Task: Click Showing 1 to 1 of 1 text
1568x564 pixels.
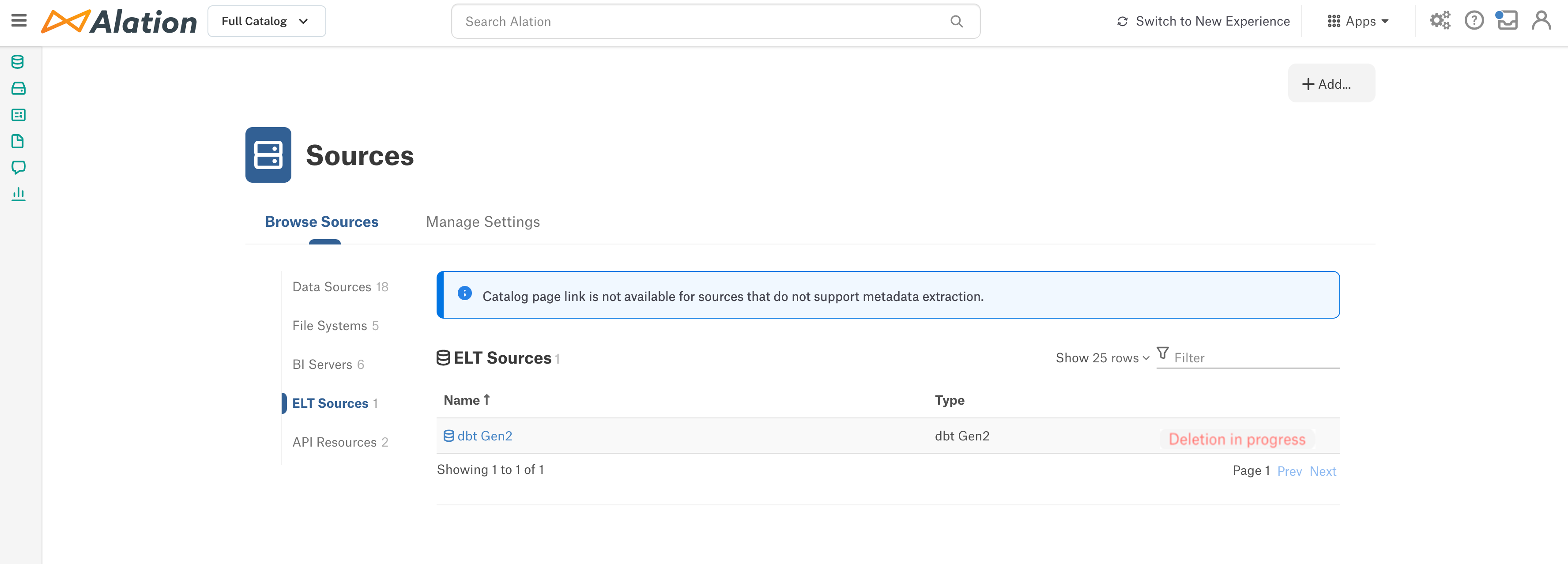Action: pos(490,470)
